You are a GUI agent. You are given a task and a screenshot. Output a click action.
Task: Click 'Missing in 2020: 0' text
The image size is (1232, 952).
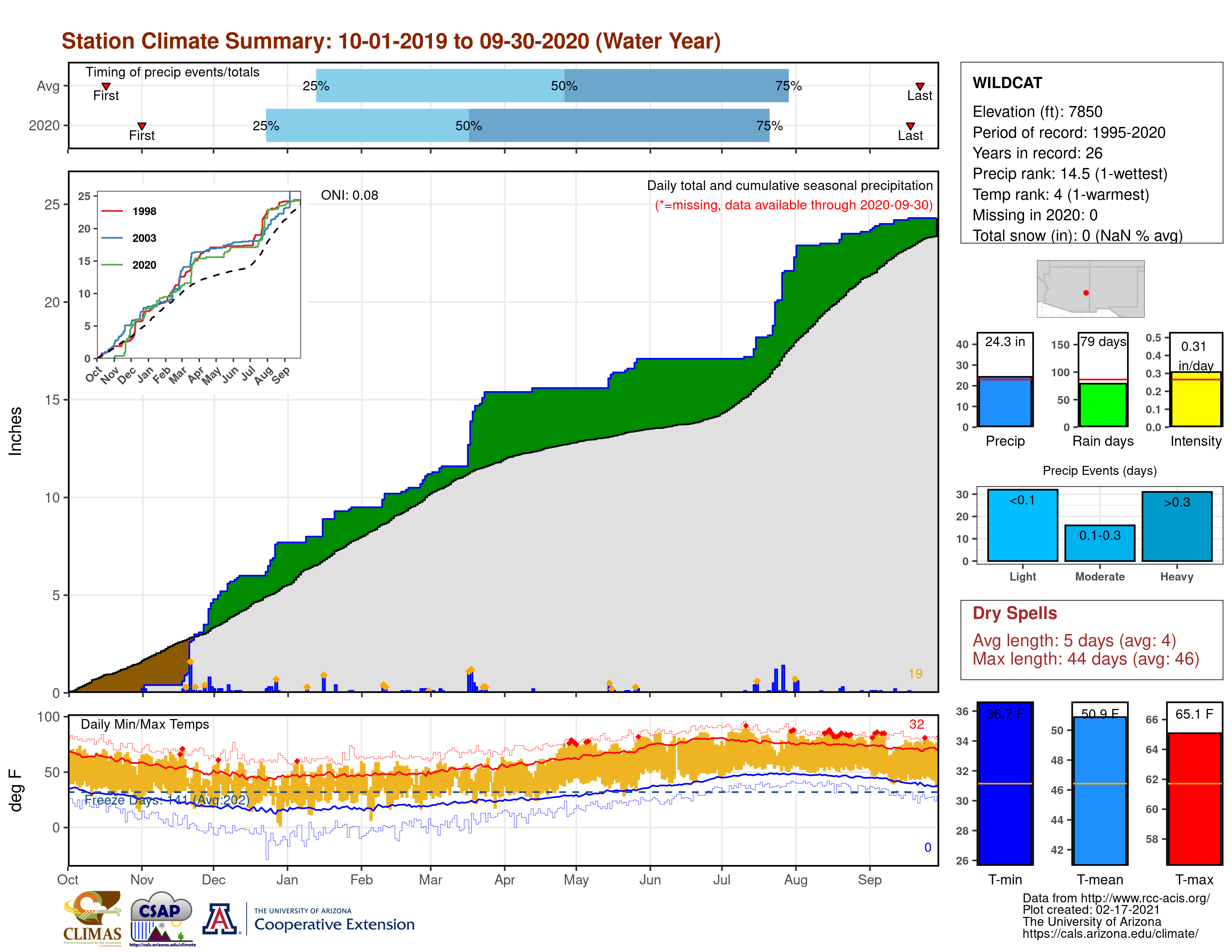pyautogui.click(x=1035, y=215)
